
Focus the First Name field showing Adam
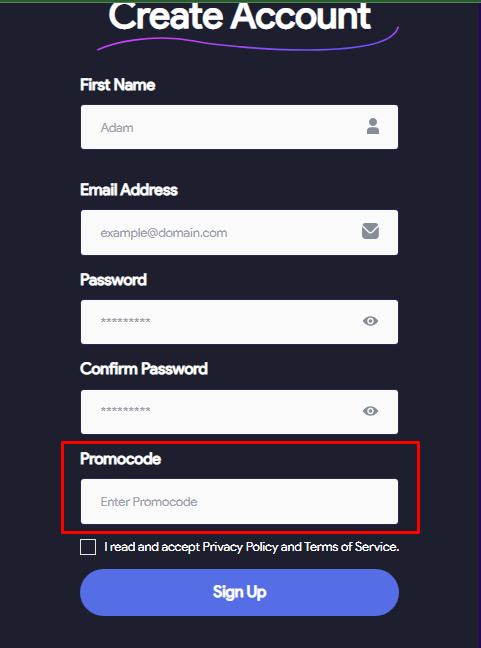[x=239, y=127]
